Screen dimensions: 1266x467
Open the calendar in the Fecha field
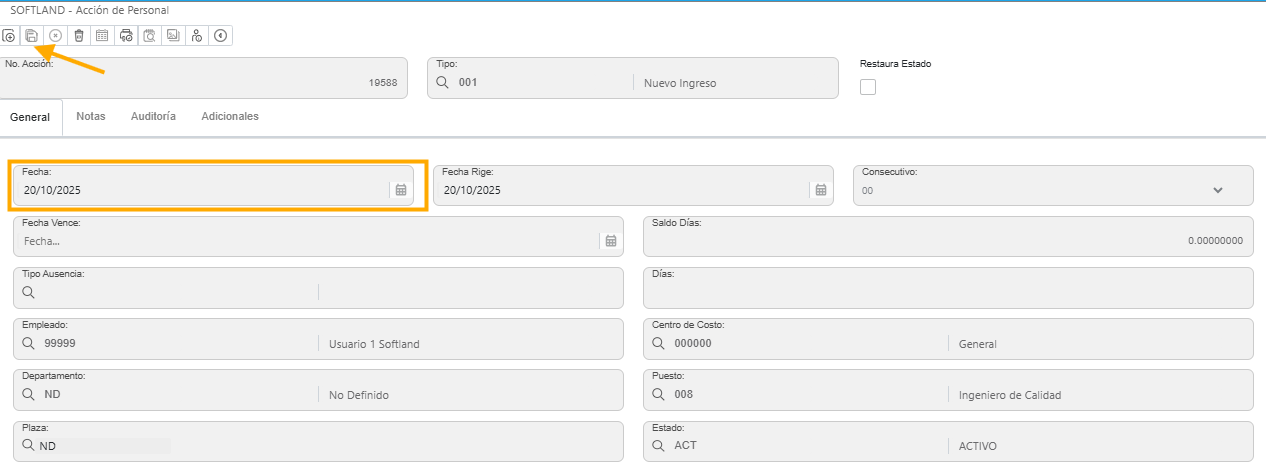pyautogui.click(x=400, y=190)
